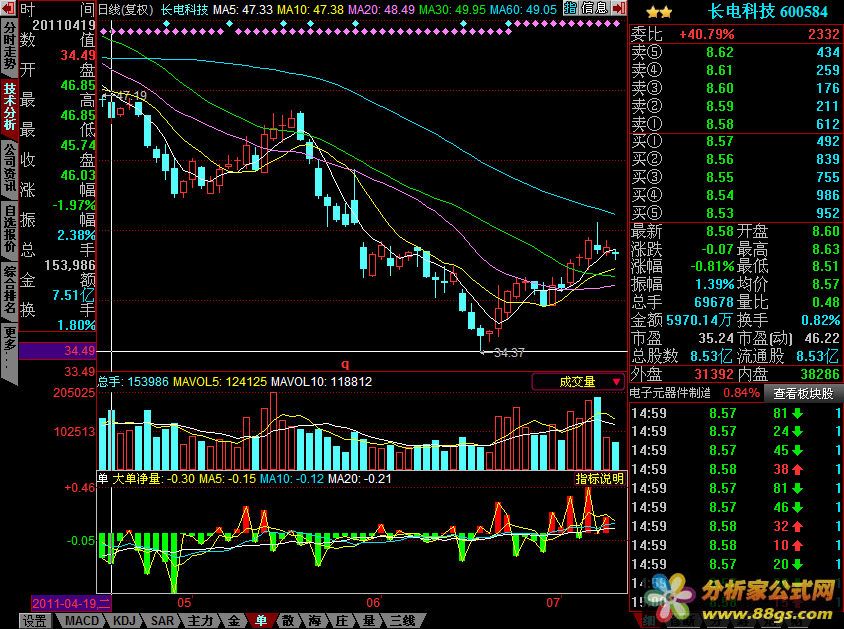
Task: Click the red q marker below chart
Action: coord(345,364)
